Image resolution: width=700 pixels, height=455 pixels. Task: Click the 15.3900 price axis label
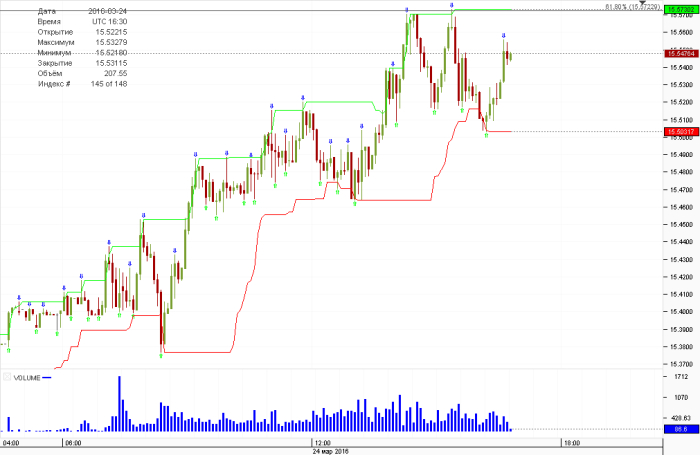[x=681, y=330]
